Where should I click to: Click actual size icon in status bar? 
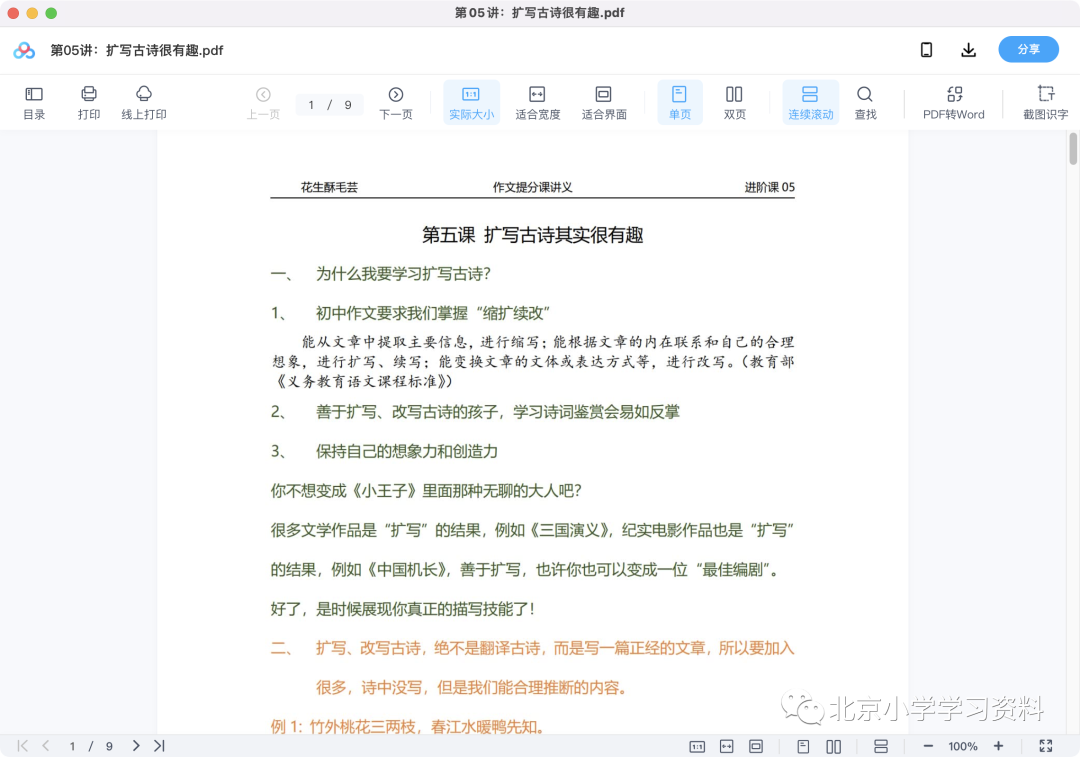697,747
